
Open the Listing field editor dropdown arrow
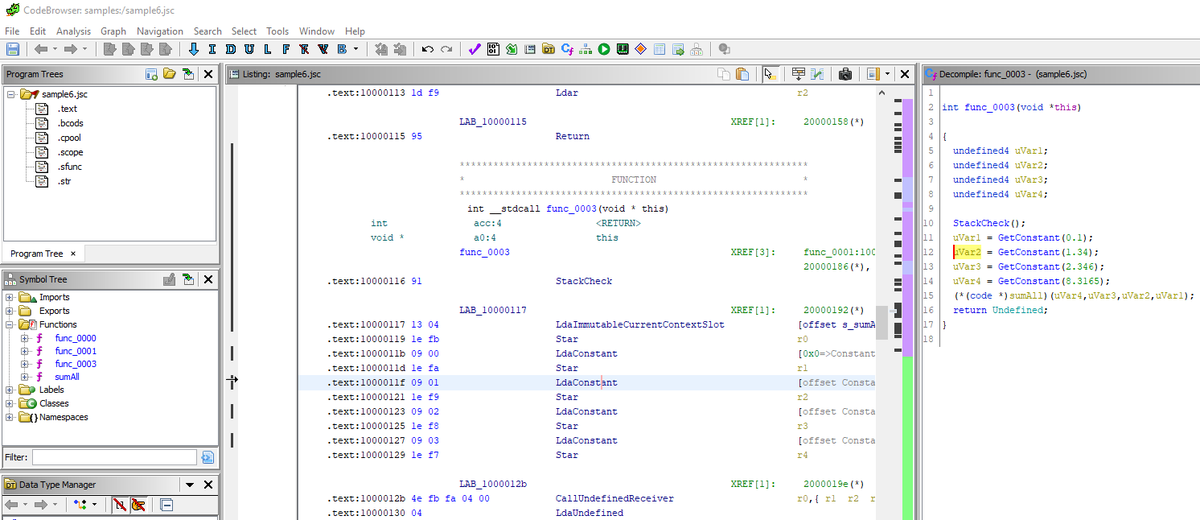[x=886, y=74]
